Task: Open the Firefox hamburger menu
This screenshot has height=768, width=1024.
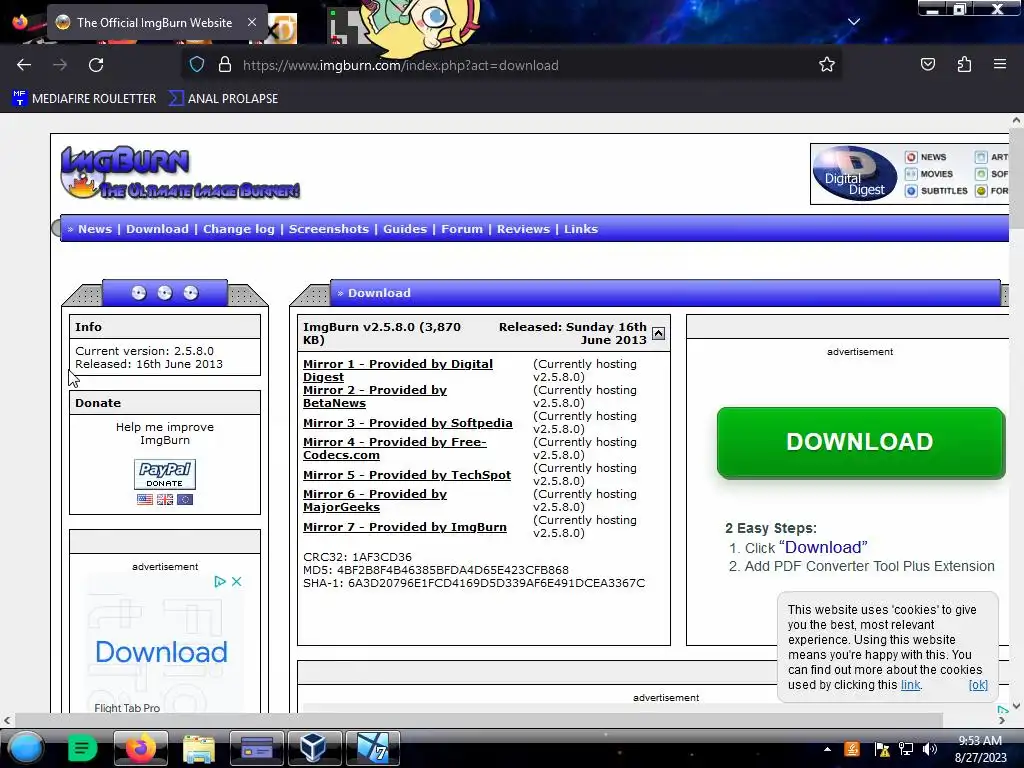Action: pos(1000,64)
